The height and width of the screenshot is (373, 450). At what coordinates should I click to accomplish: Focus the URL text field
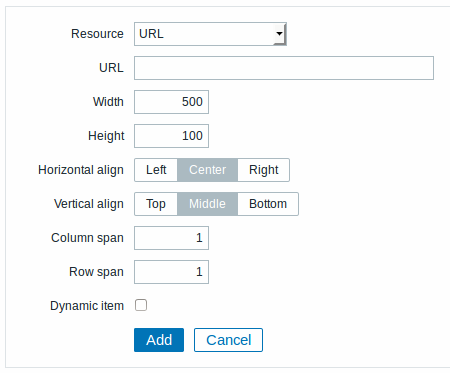284,68
